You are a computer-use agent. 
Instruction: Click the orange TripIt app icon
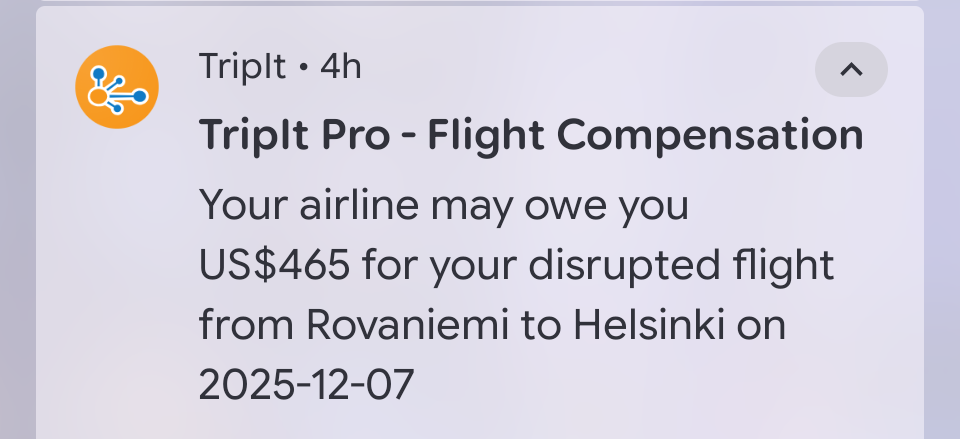pos(117,88)
